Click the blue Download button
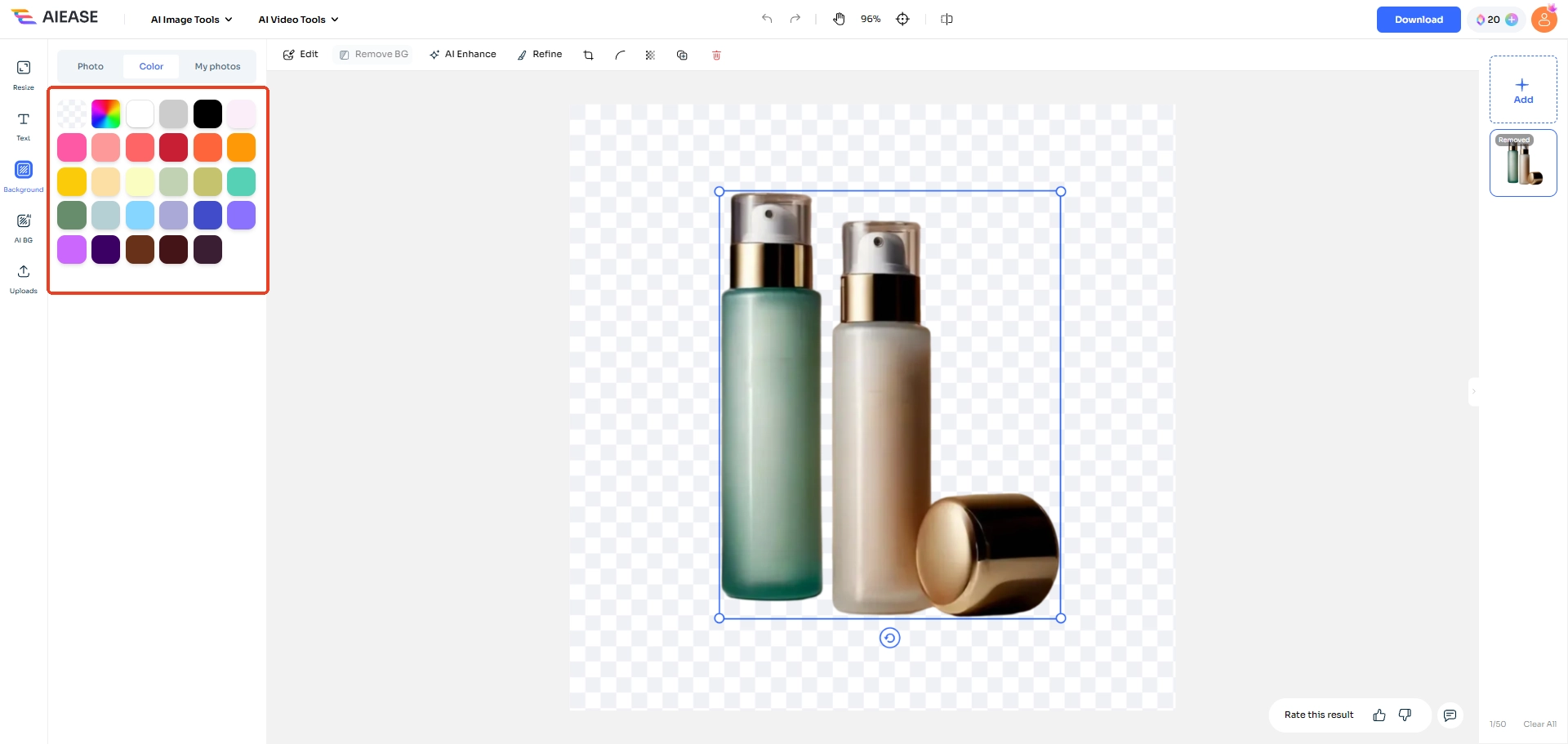 coord(1418,20)
